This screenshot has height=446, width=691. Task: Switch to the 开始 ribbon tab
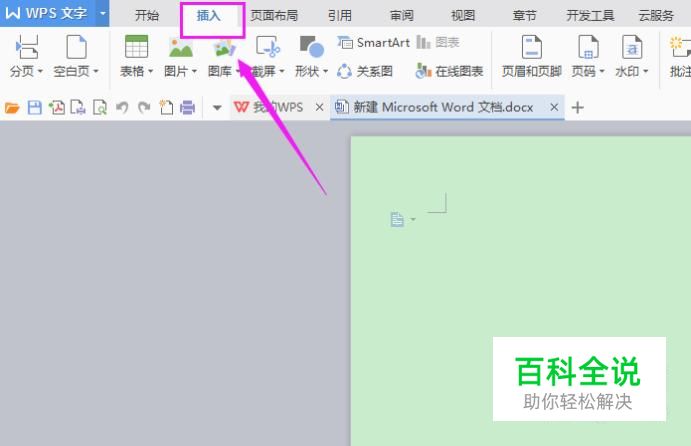(x=147, y=15)
